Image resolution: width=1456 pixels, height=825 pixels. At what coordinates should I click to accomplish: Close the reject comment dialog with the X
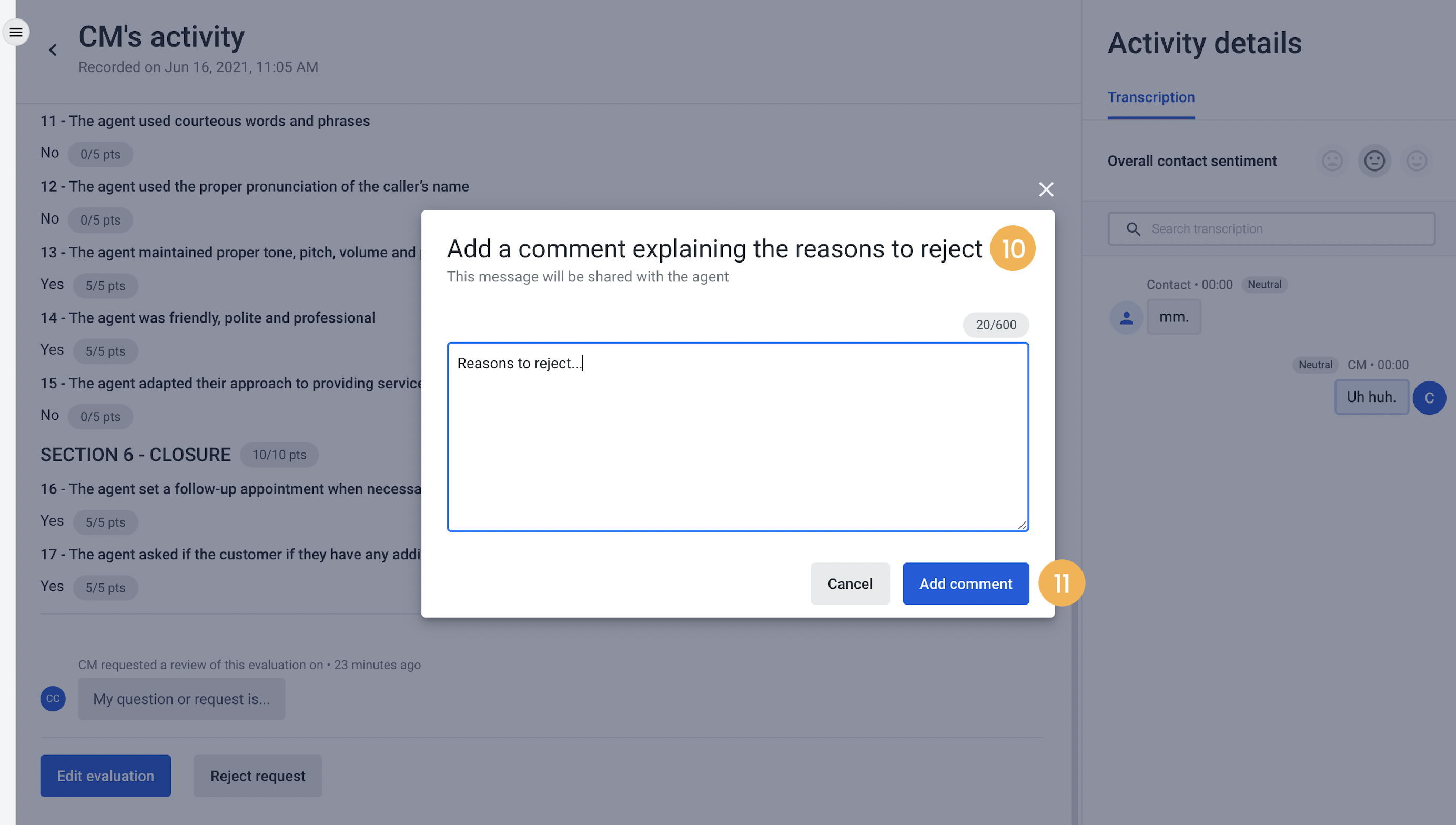(1046, 189)
